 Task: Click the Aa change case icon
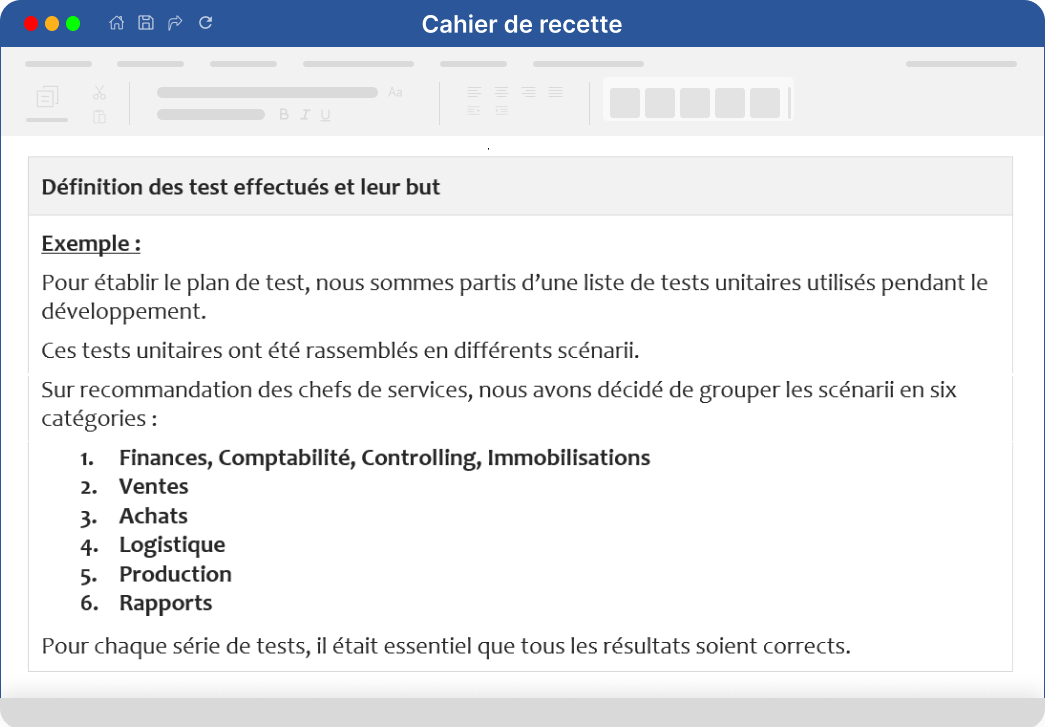point(395,92)
